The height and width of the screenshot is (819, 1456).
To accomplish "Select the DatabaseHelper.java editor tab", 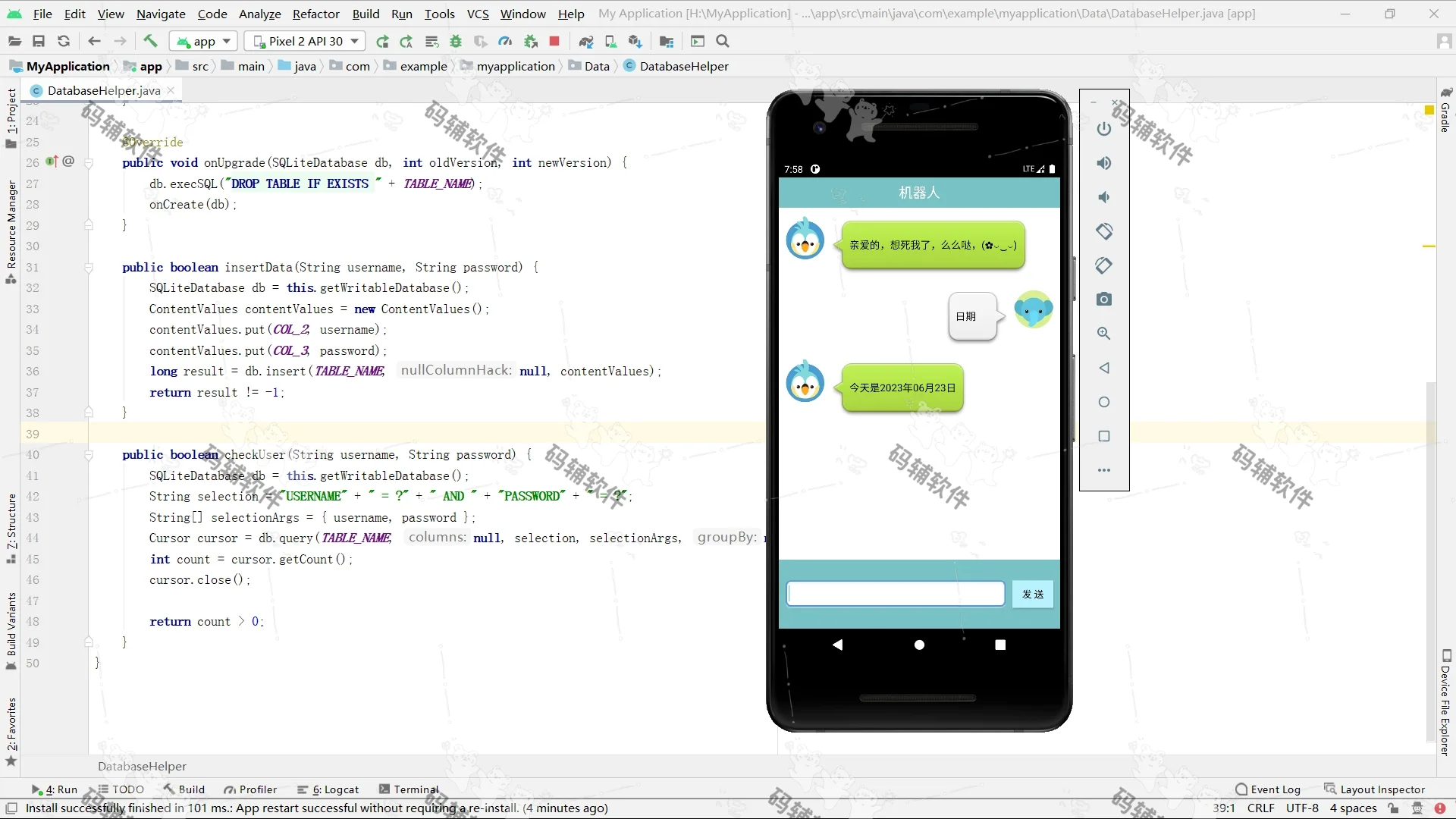I will click(x=102, y=90).
